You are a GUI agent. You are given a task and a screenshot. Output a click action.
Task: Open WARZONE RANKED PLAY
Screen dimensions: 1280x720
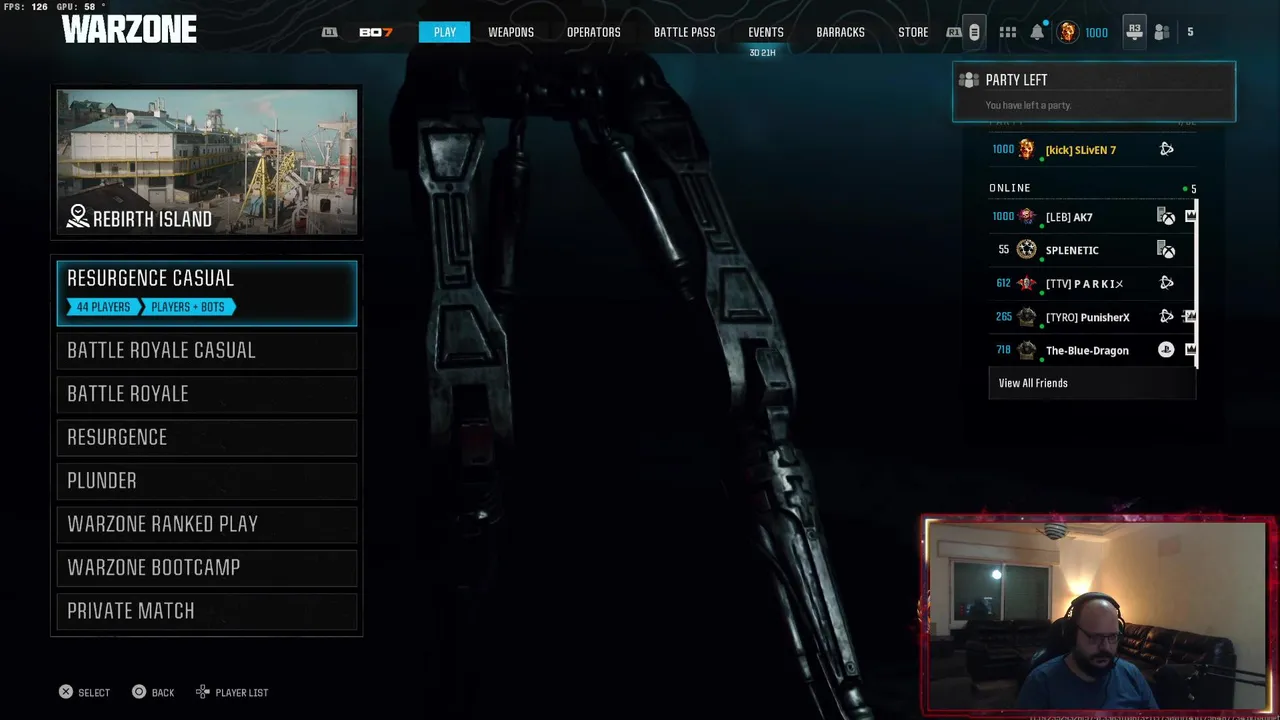point(207,524)
